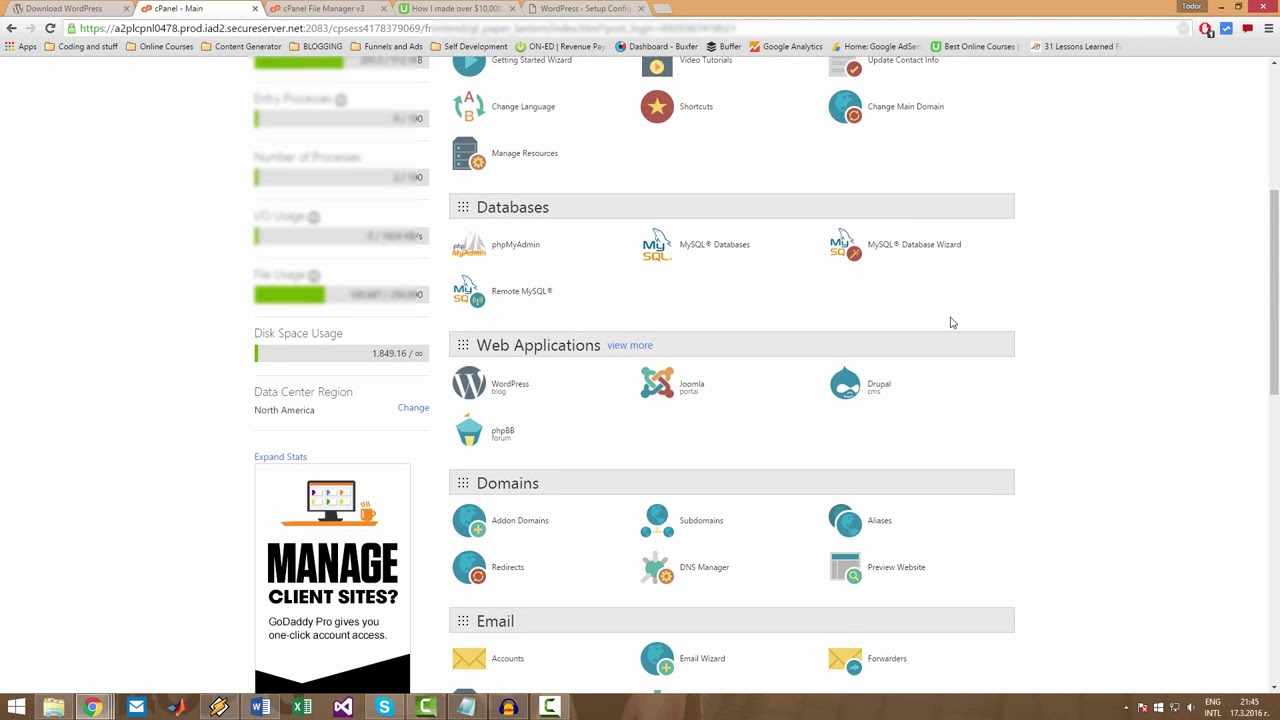The image size is (1280, 720).
Task: Click the WordPress blog icon
Action: click(469, 383)
